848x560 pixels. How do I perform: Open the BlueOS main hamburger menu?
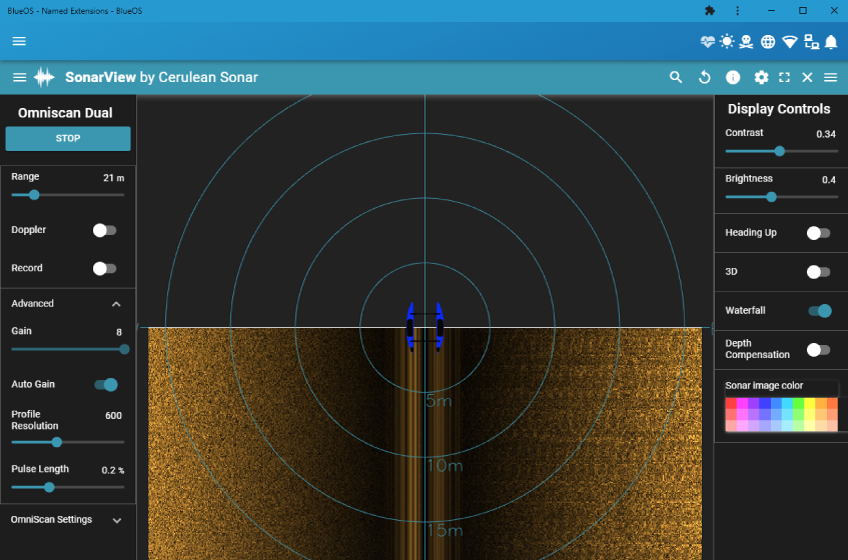click(x=19, y=42)
